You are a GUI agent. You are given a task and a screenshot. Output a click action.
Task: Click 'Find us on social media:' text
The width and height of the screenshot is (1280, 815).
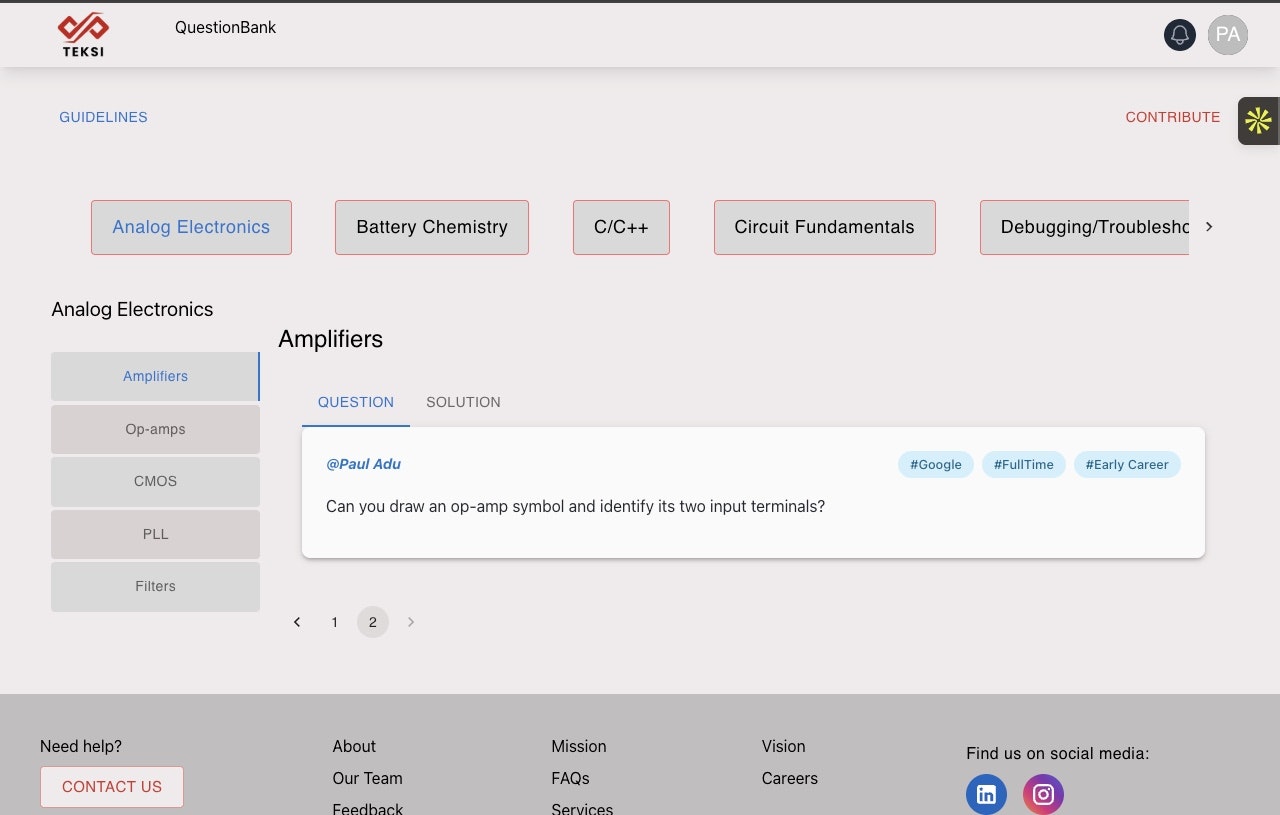click(1057, 754)
